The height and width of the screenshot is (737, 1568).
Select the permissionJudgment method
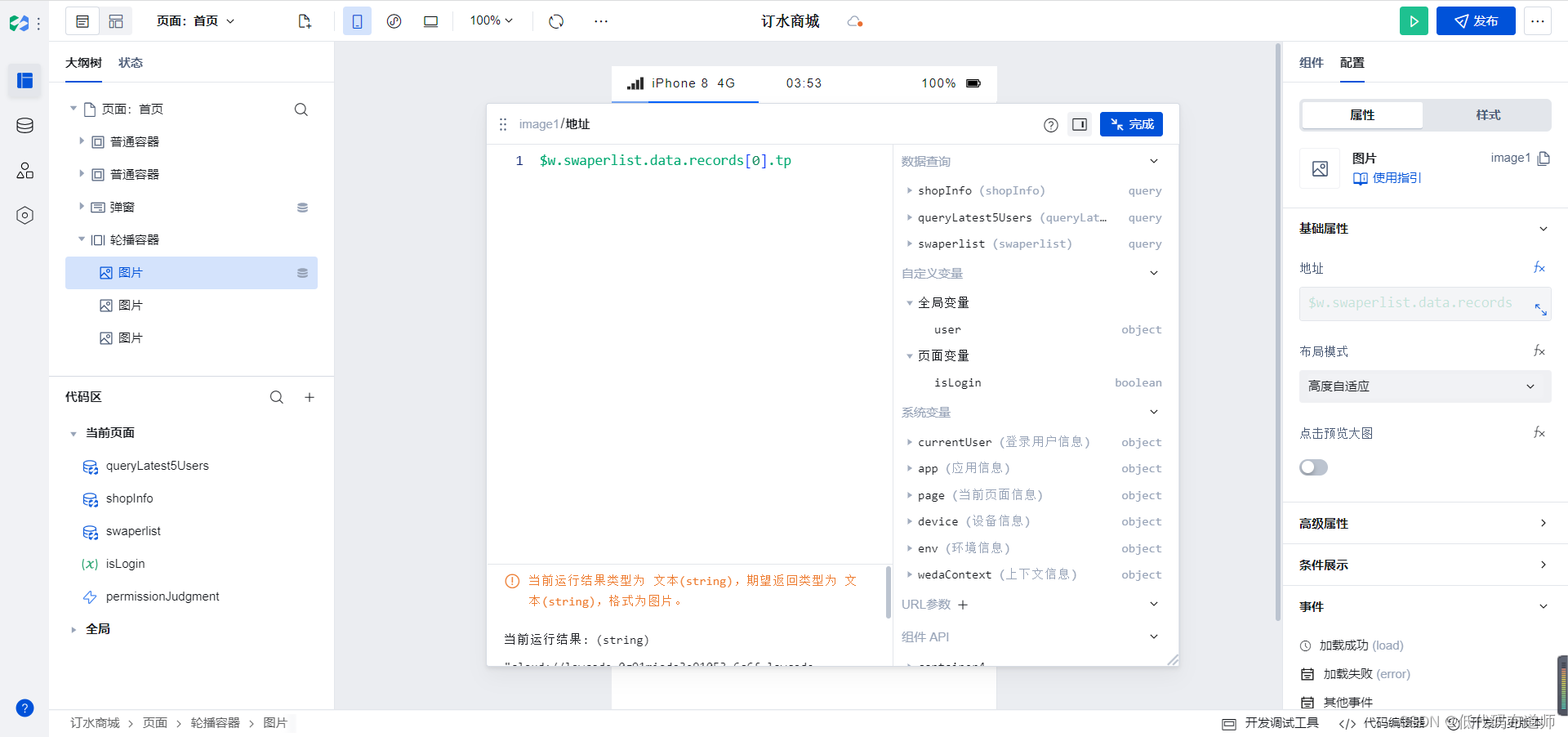(163, 596)
